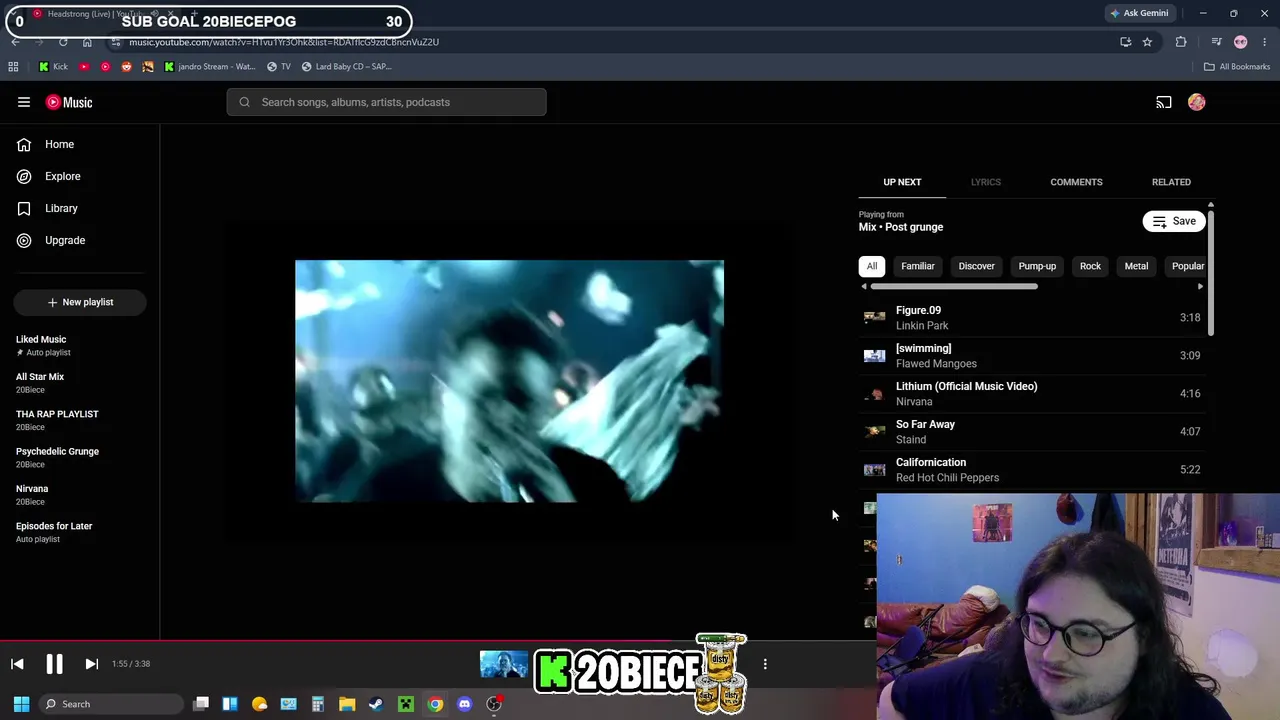Select the Rock filter chip
Viewport: 1280px width, 720px height.
(x=1090, y=266)
